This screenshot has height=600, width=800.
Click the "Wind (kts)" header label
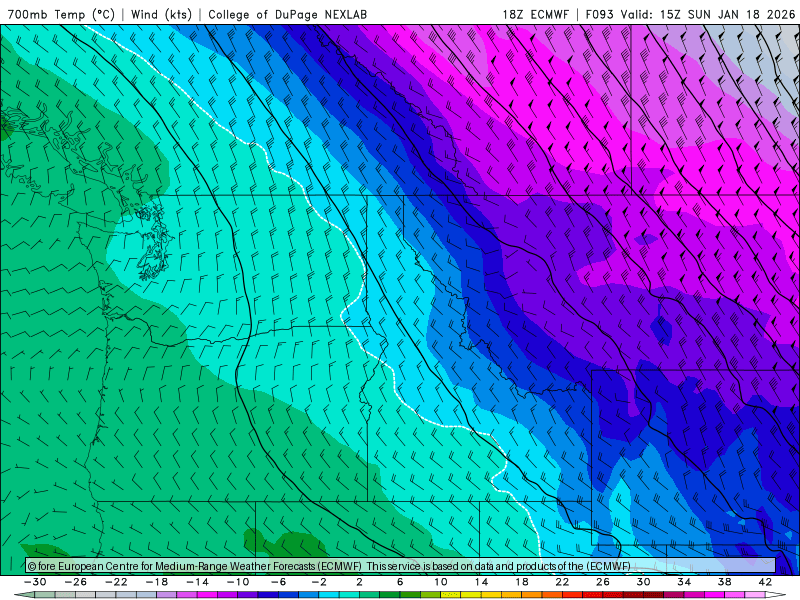tap(161, 14)
